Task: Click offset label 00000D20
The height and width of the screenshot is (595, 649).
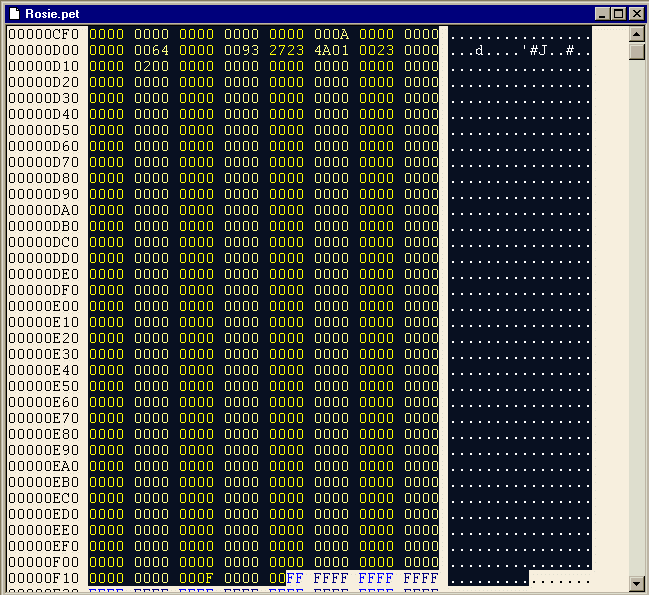Action: pyautogui.click(x=43, y=82)
